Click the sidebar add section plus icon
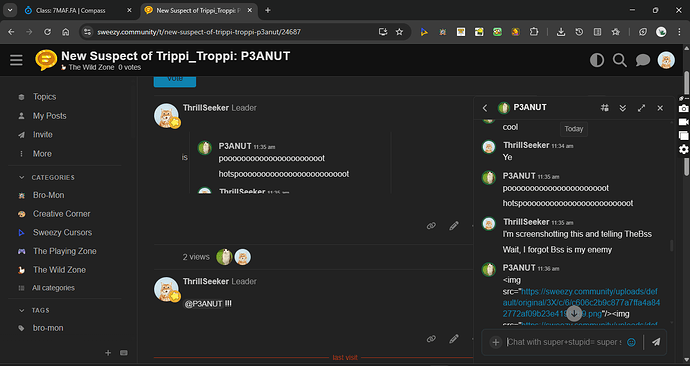The image size is (690, 366). click(108, 353)
